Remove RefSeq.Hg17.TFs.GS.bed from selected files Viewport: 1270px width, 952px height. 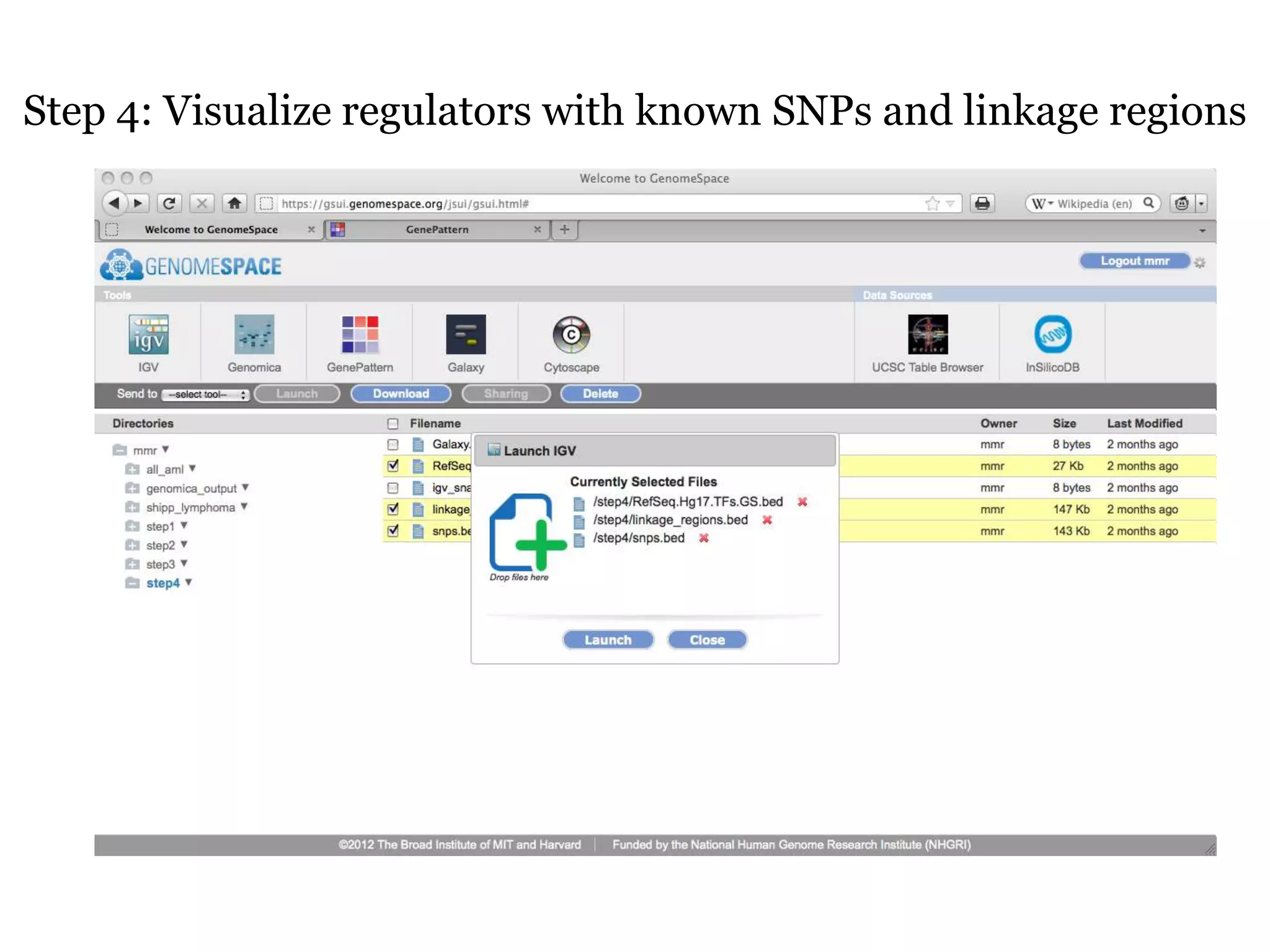point(802,501)
